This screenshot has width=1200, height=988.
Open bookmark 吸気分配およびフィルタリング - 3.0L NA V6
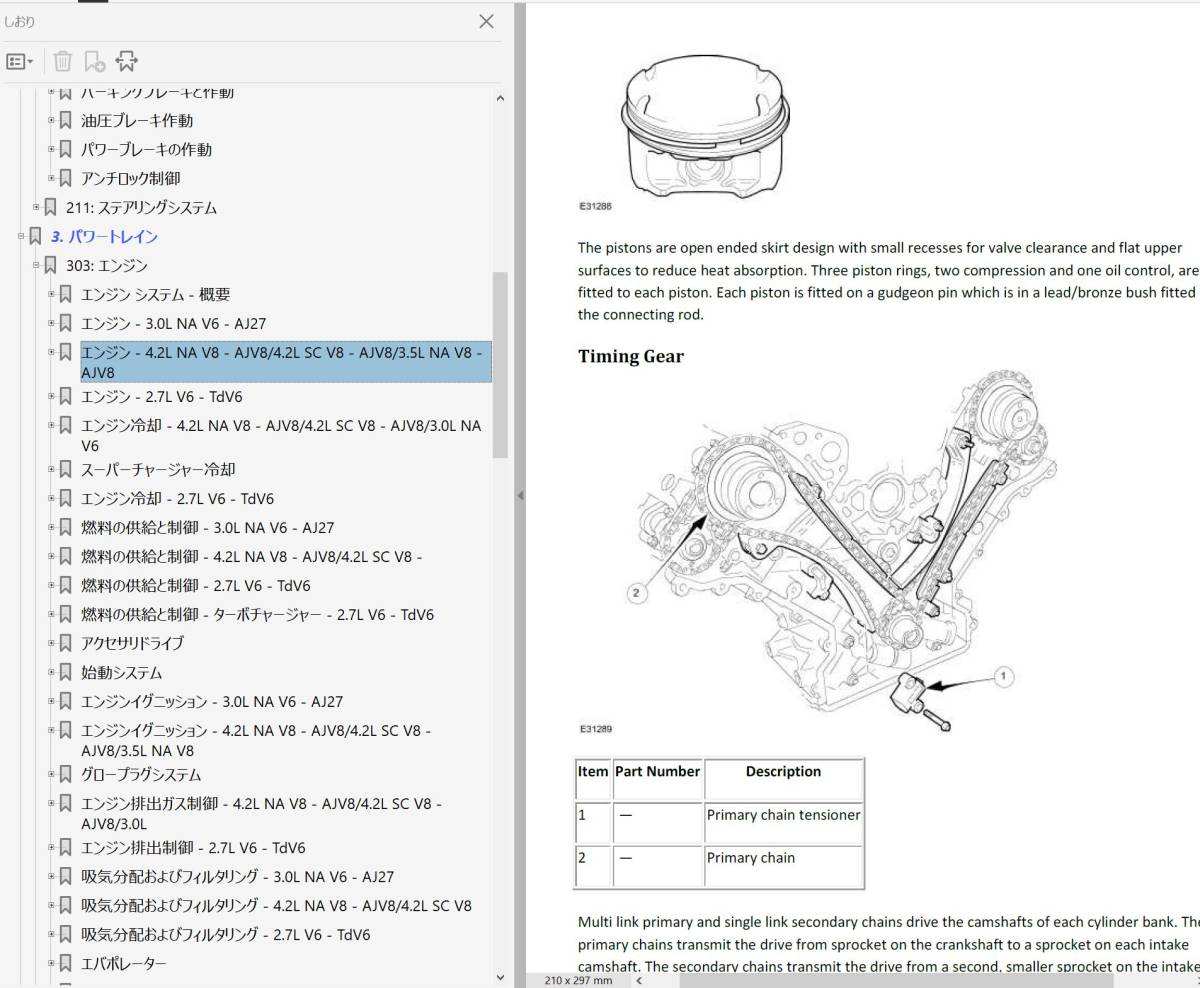[x=237, y=877]
